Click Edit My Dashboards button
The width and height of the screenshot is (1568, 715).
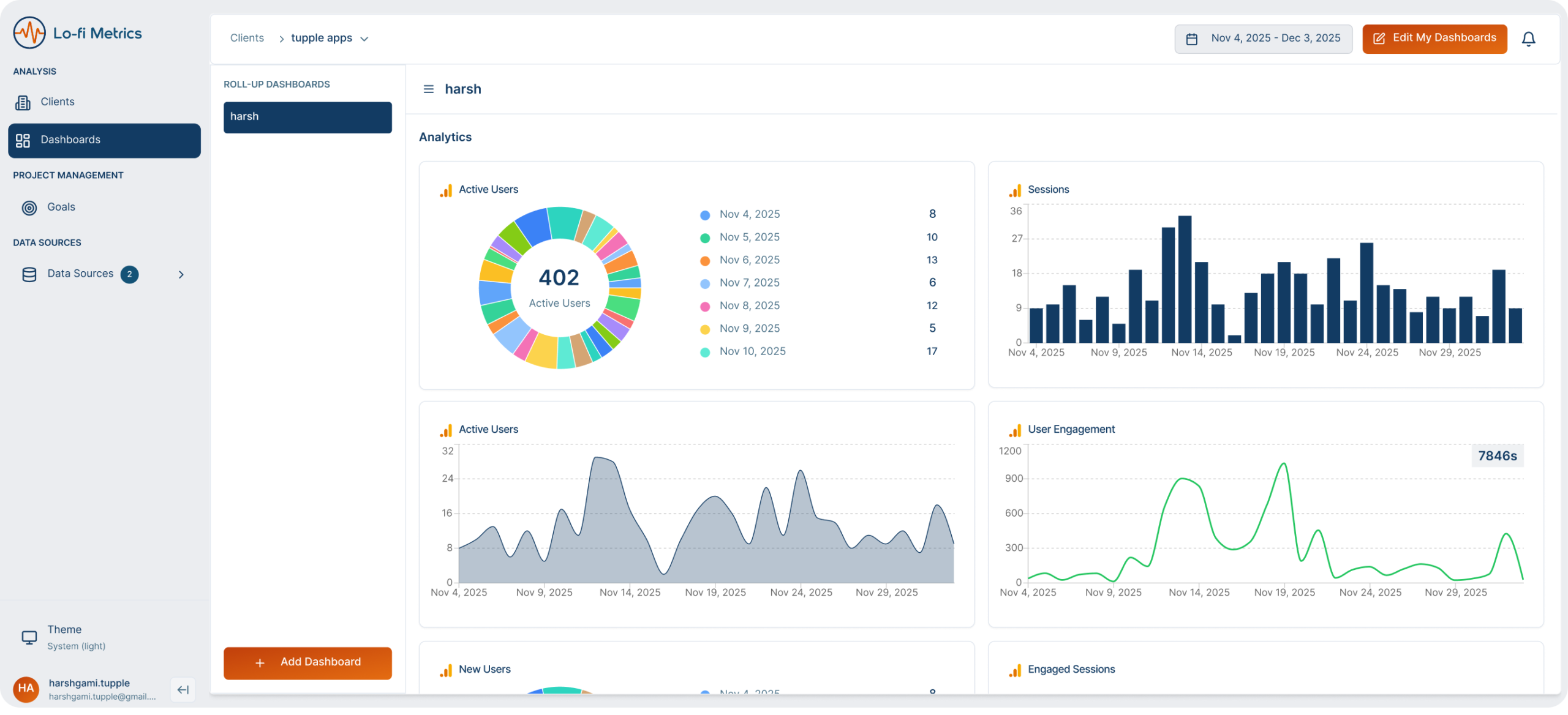(x=1434, y=39)
